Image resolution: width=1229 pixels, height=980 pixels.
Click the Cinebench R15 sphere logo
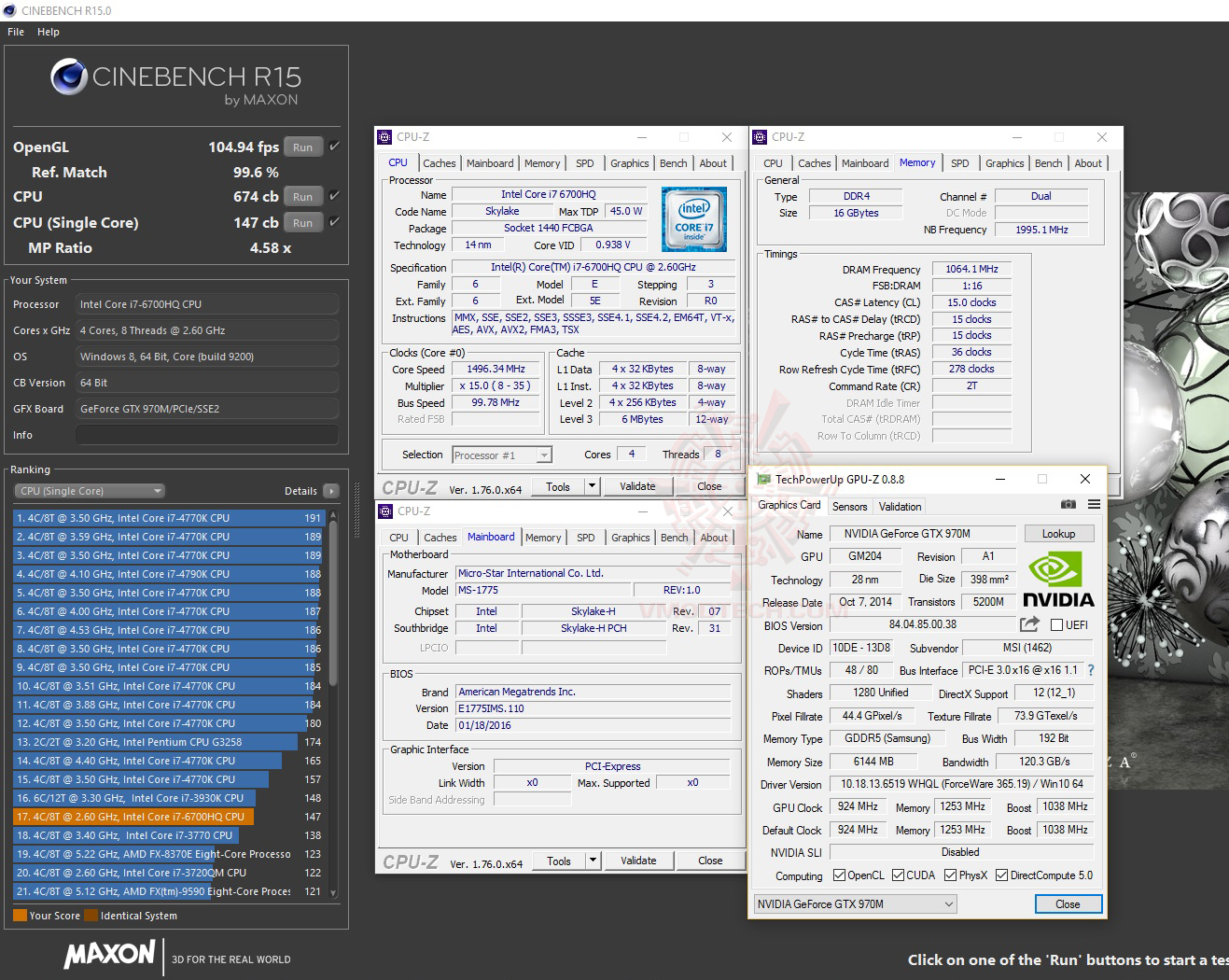tap(69, 77)
